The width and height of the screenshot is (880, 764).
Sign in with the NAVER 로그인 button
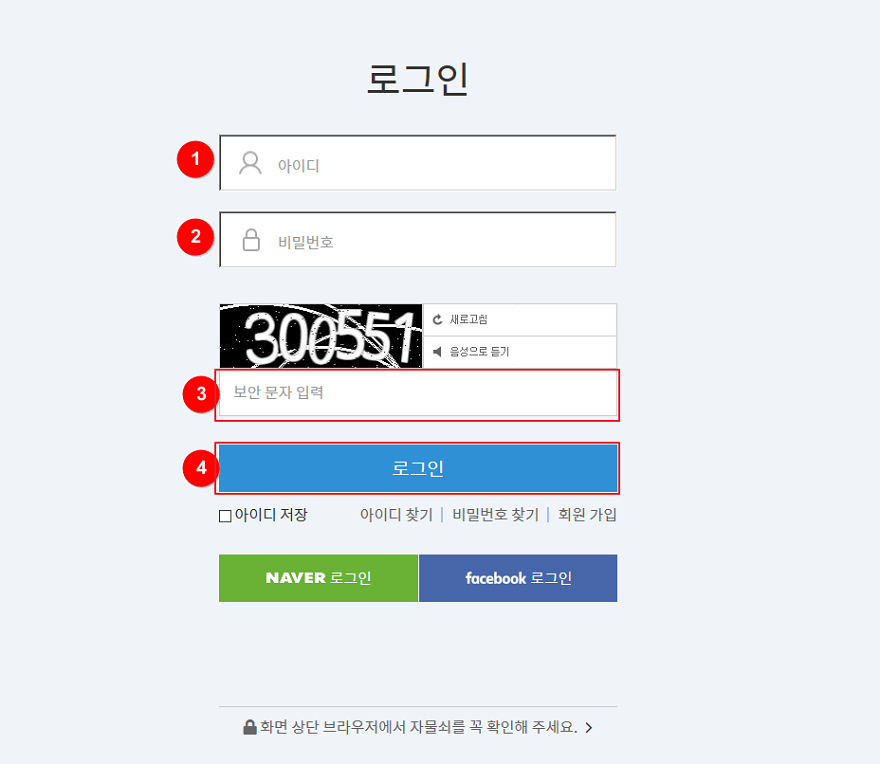pos(318,578)
